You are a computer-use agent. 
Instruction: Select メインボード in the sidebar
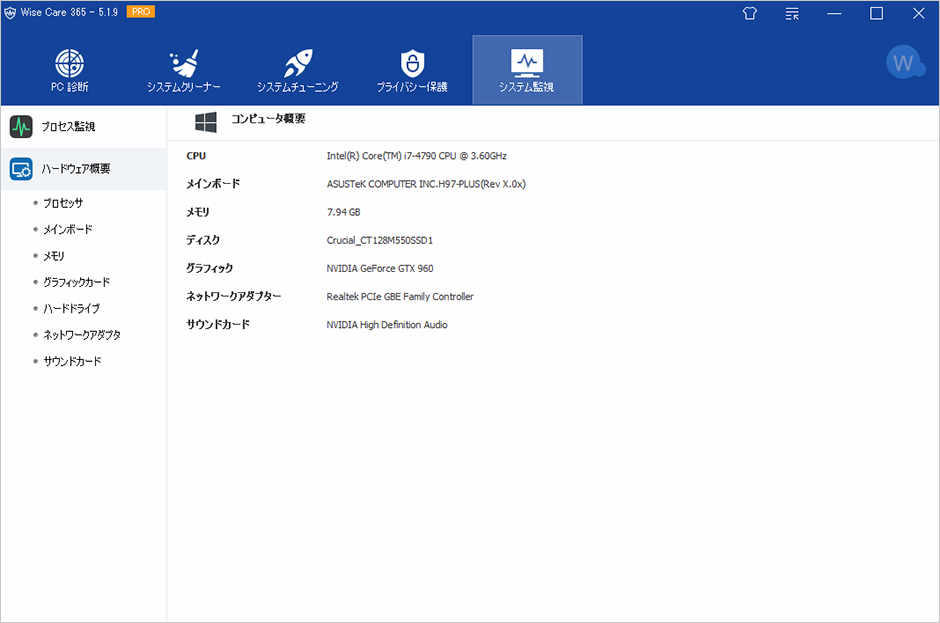(68, 229)
